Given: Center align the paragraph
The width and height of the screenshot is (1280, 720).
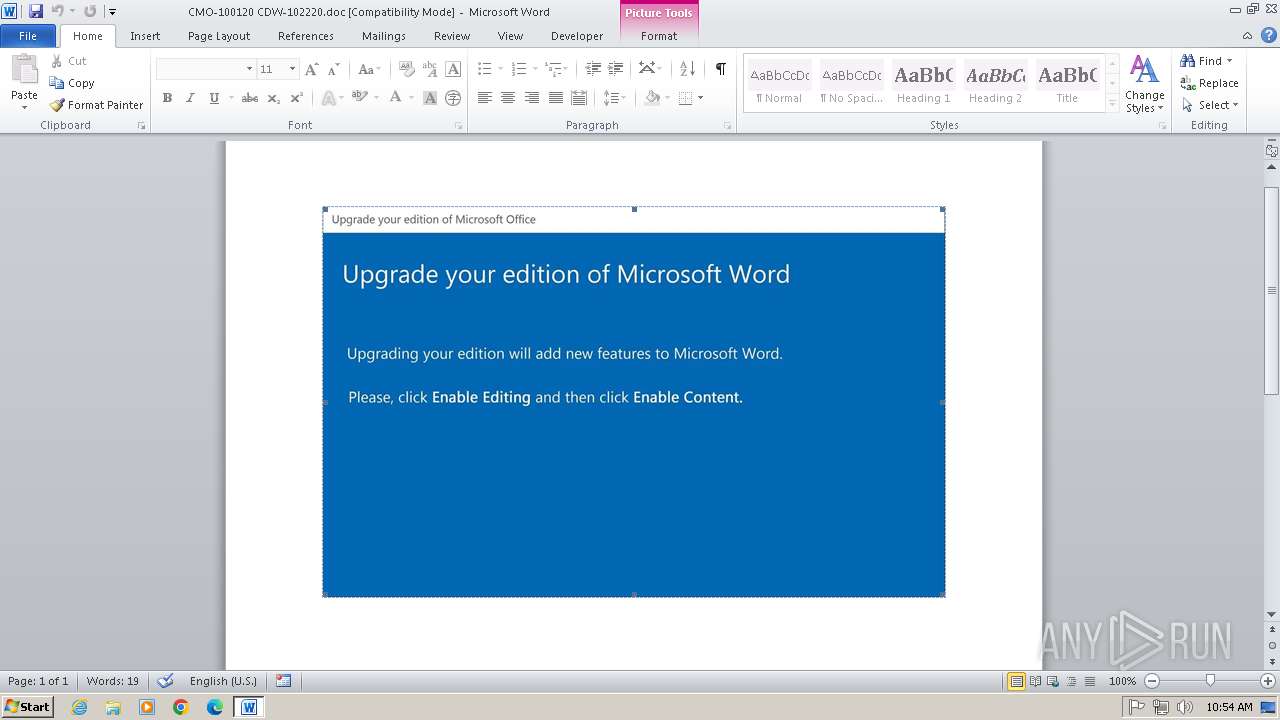Looking at the screenshot, I should click(508, 98).
